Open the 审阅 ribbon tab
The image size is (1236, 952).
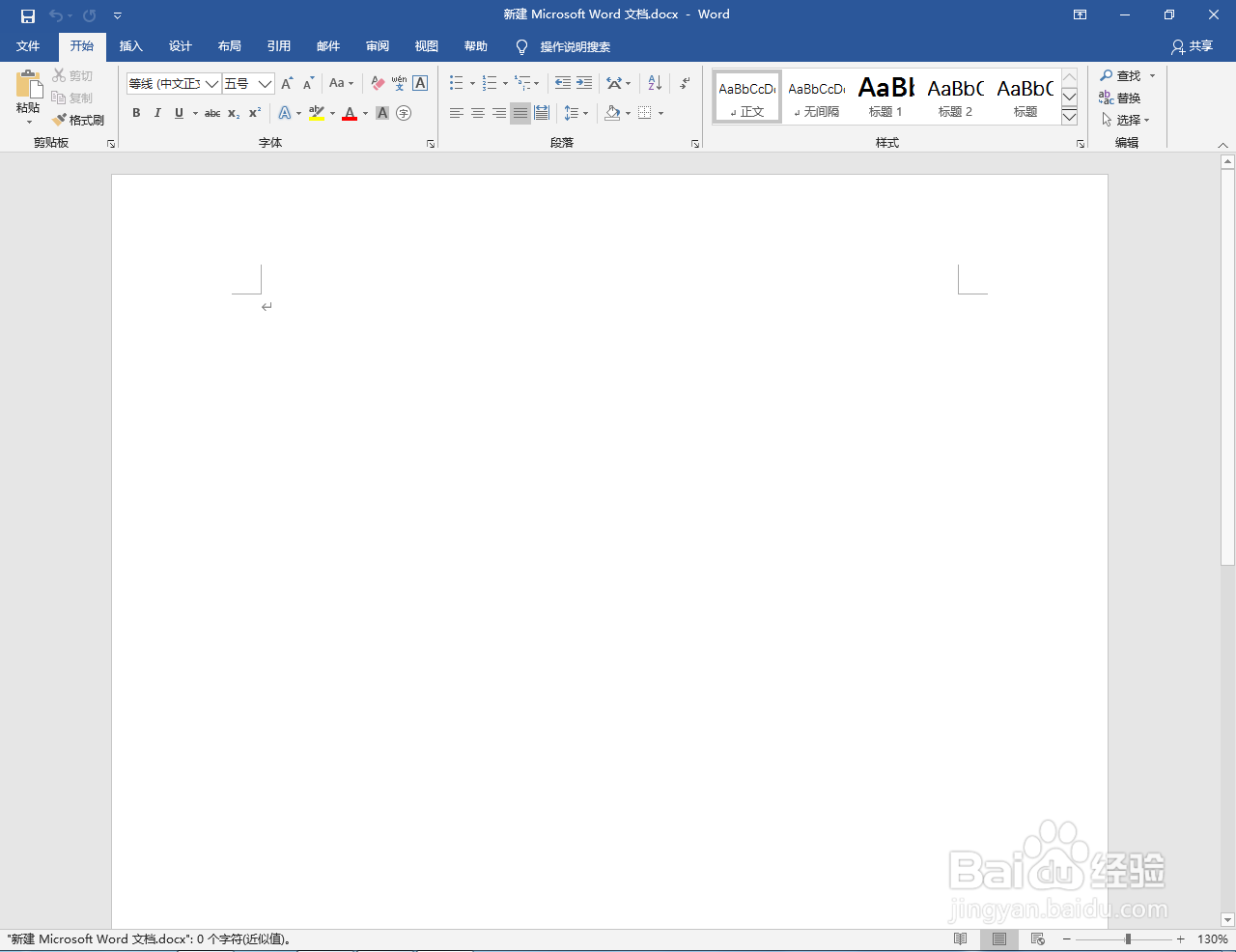pos(377,46)
